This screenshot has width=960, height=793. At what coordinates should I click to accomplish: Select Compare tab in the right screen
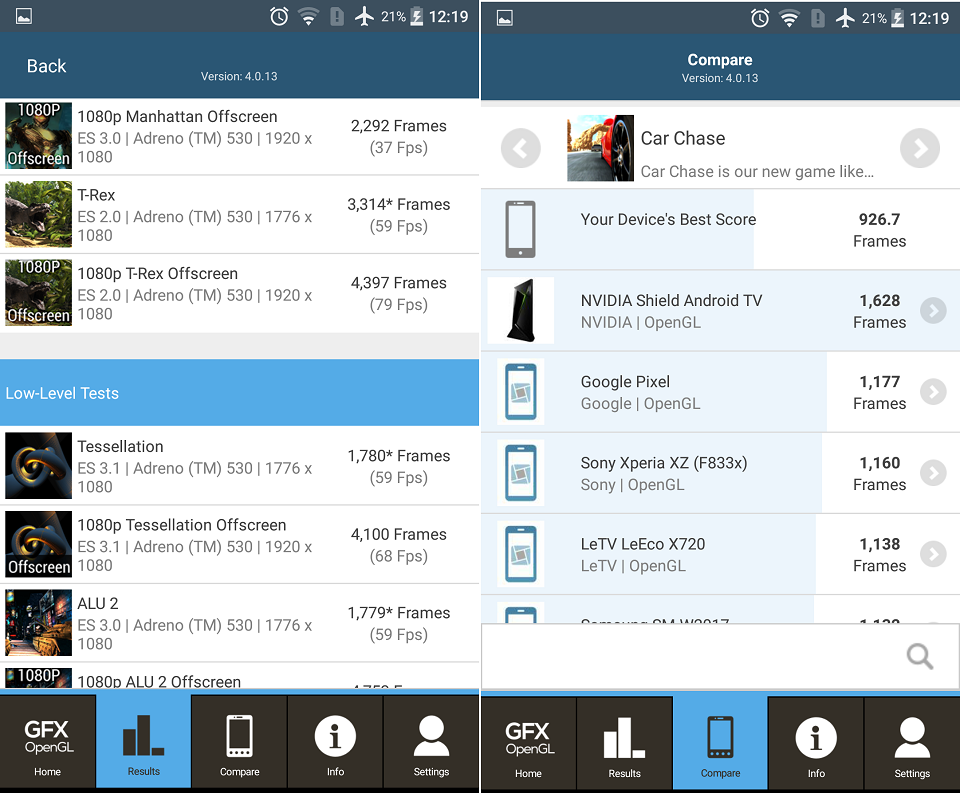(720, 743)
